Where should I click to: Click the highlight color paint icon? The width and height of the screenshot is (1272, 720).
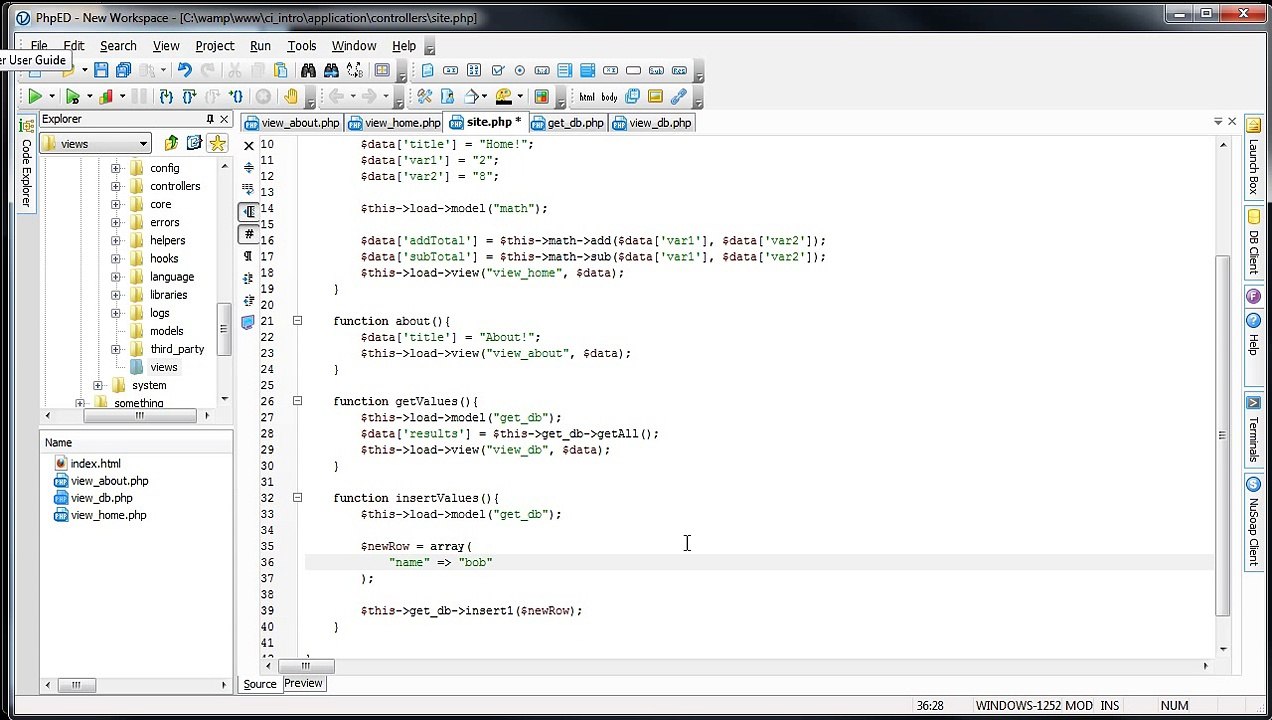(503, 97)
